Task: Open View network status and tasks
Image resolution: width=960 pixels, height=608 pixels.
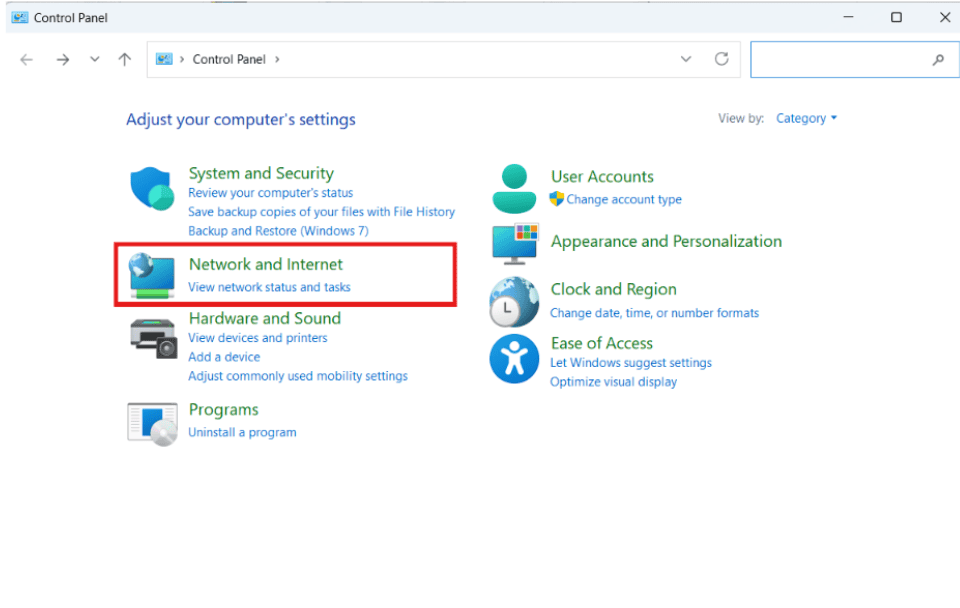Action: [269, 287]
